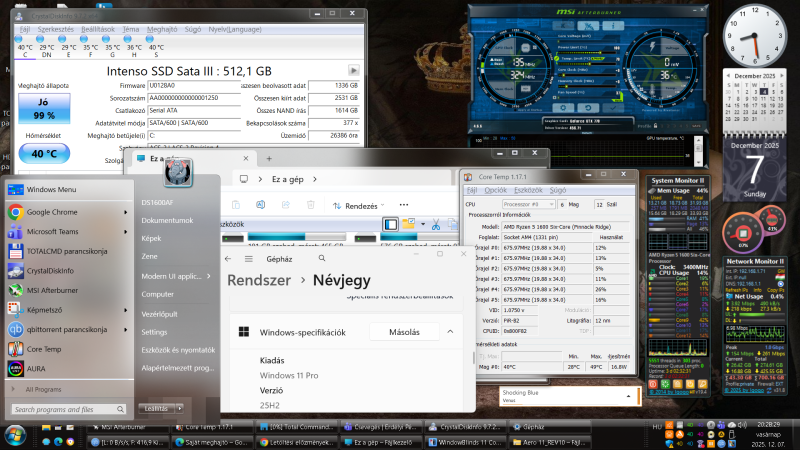Launch qbittorrent parancsikonja entry
The image size is (800, 450).
pos(67,329)
